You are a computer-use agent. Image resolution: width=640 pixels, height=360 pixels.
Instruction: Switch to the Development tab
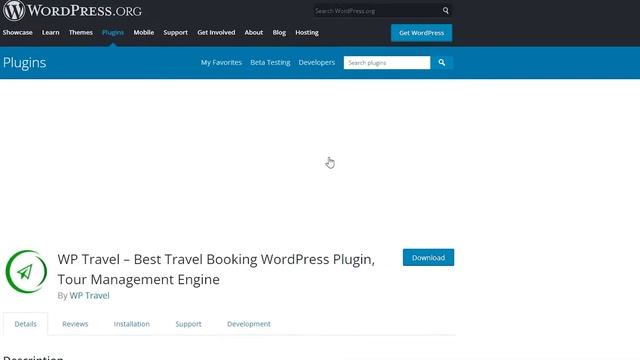pyautogui.click(x=249, y=324)
